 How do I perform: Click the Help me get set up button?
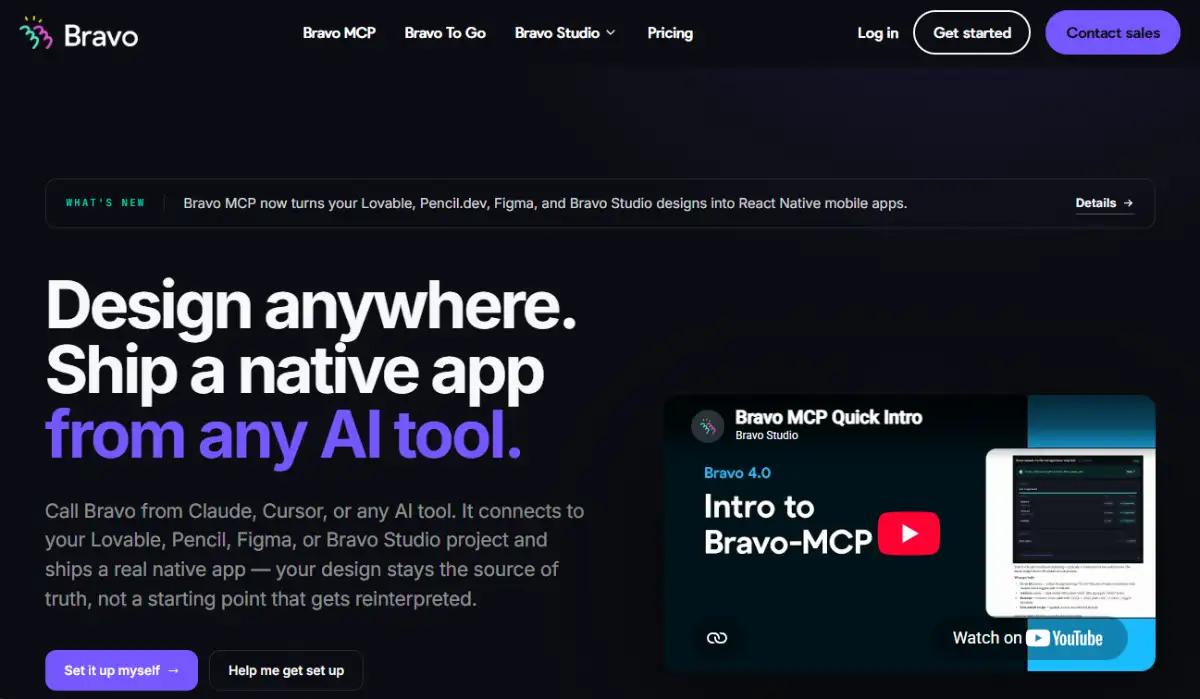tap(286, 670)
